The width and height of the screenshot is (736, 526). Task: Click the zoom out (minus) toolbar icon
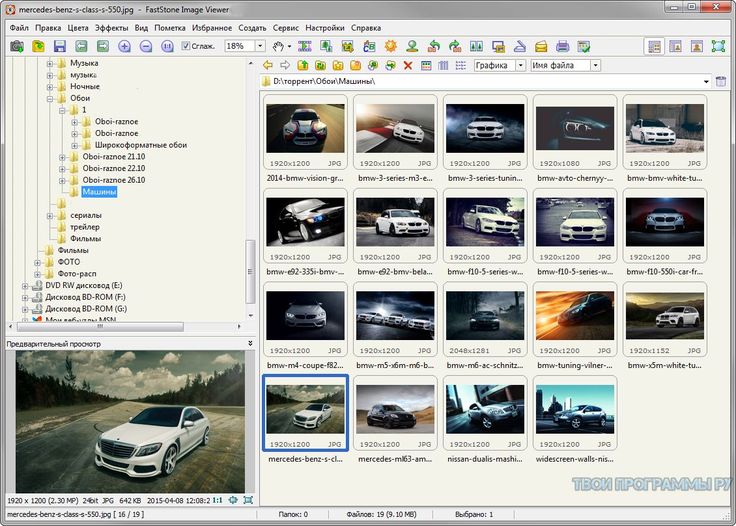tap(146, 46)
